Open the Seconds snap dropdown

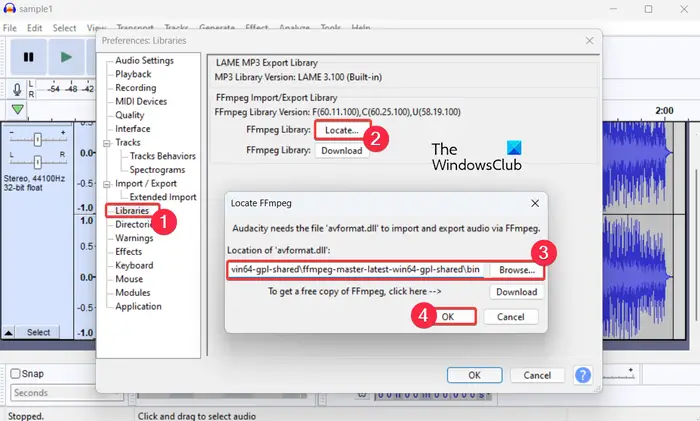pyautogui.click(x=66, y=393)
